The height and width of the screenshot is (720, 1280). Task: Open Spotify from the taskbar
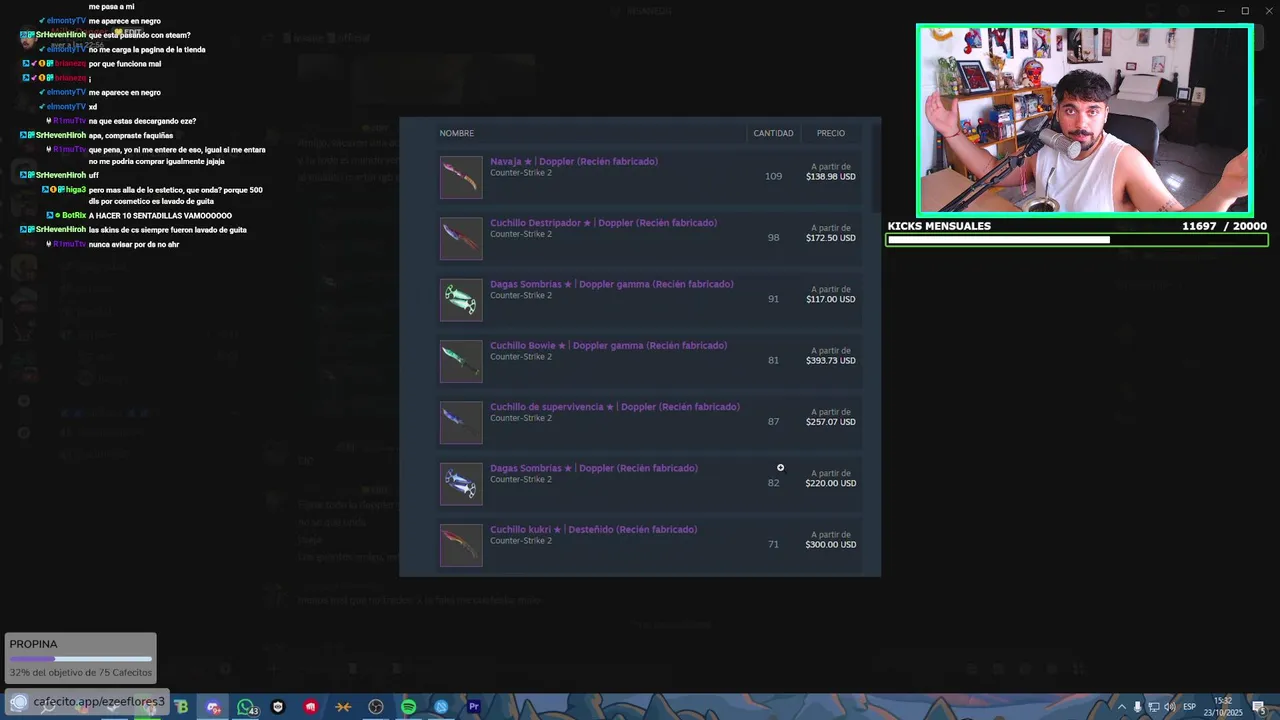(x=409, y=707)
